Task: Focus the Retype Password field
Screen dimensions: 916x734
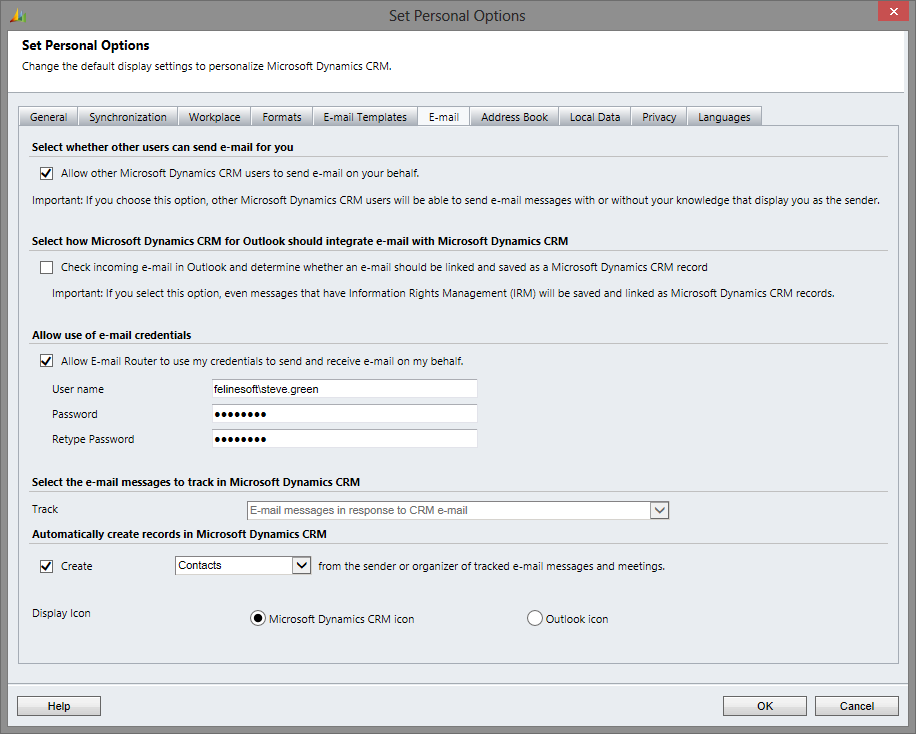Action: pos(344,439)
